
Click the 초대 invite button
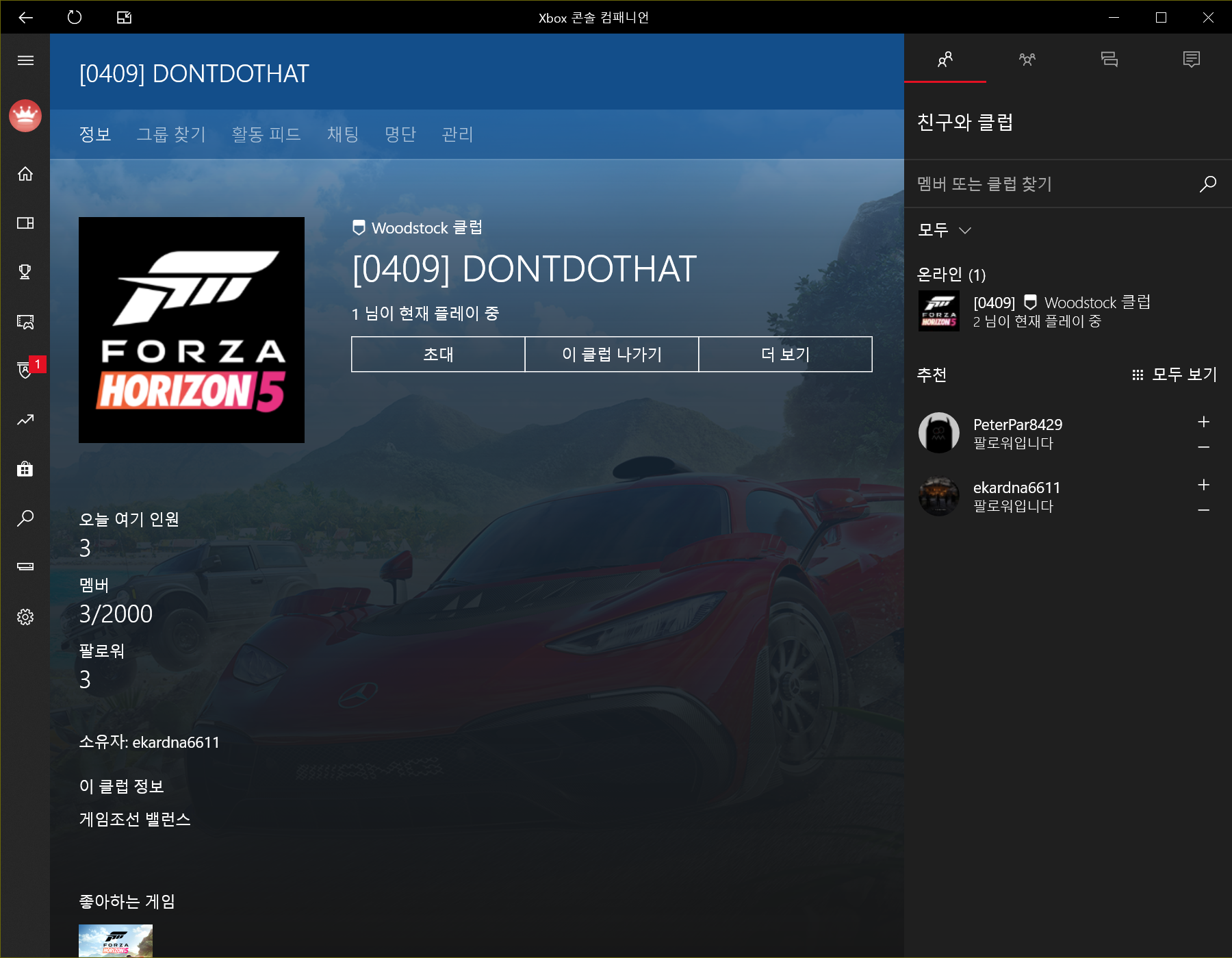(438, 354)
